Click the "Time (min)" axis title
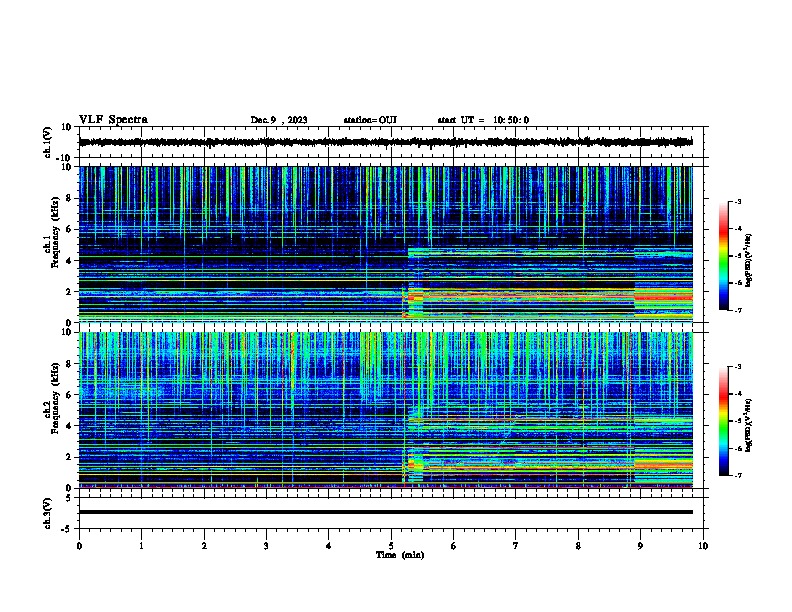Image resolution: width=792 pixels, height=612 pixels. (x=400, y=555)
